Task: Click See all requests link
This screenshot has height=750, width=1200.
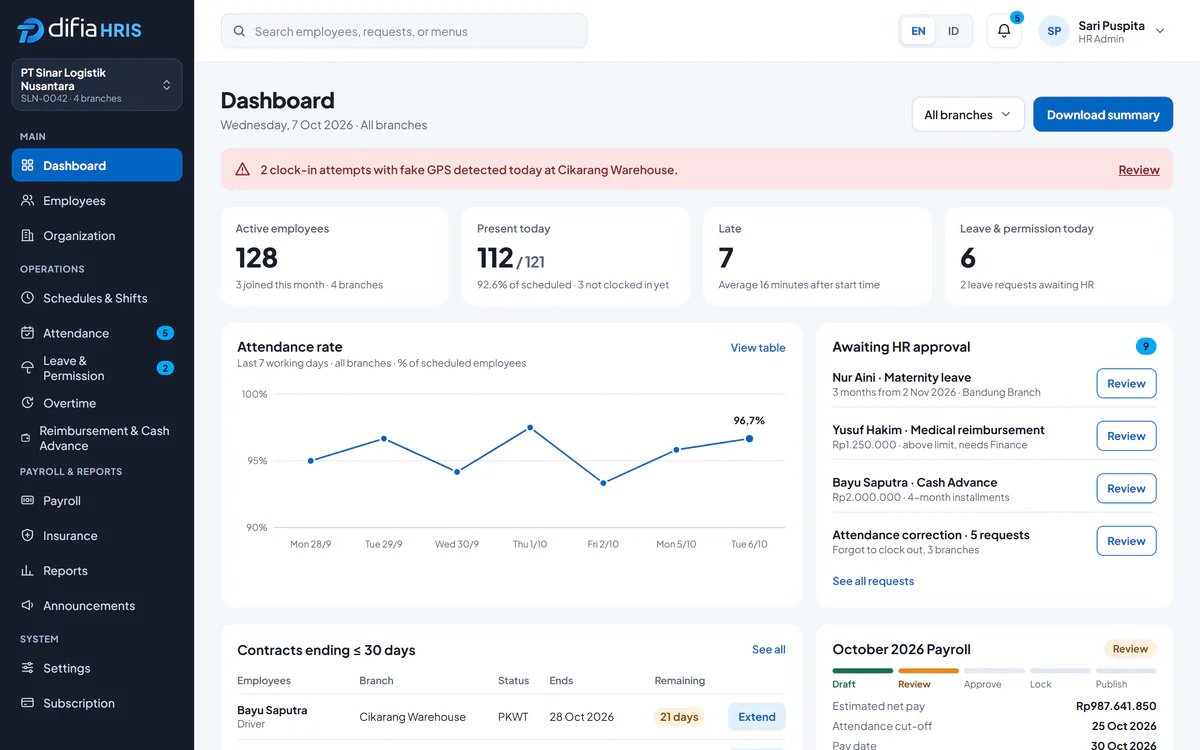Action: [x=873, y=581]
